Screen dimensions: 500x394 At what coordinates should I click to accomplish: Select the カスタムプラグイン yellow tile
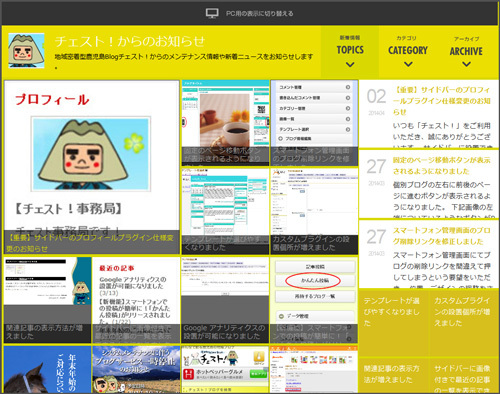[x=464, y=323]
